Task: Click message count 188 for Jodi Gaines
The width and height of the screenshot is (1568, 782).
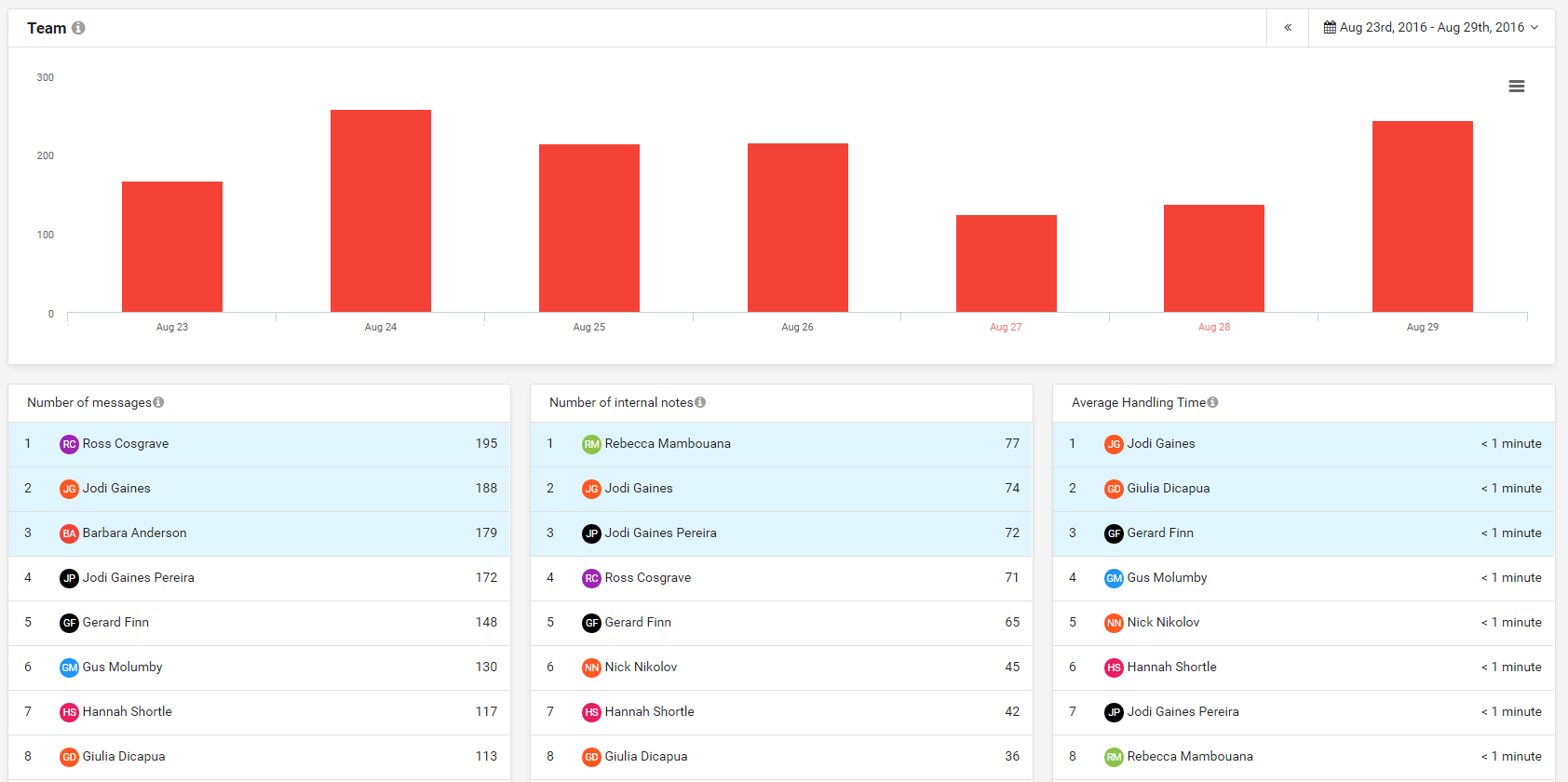Action: [486, 488]
